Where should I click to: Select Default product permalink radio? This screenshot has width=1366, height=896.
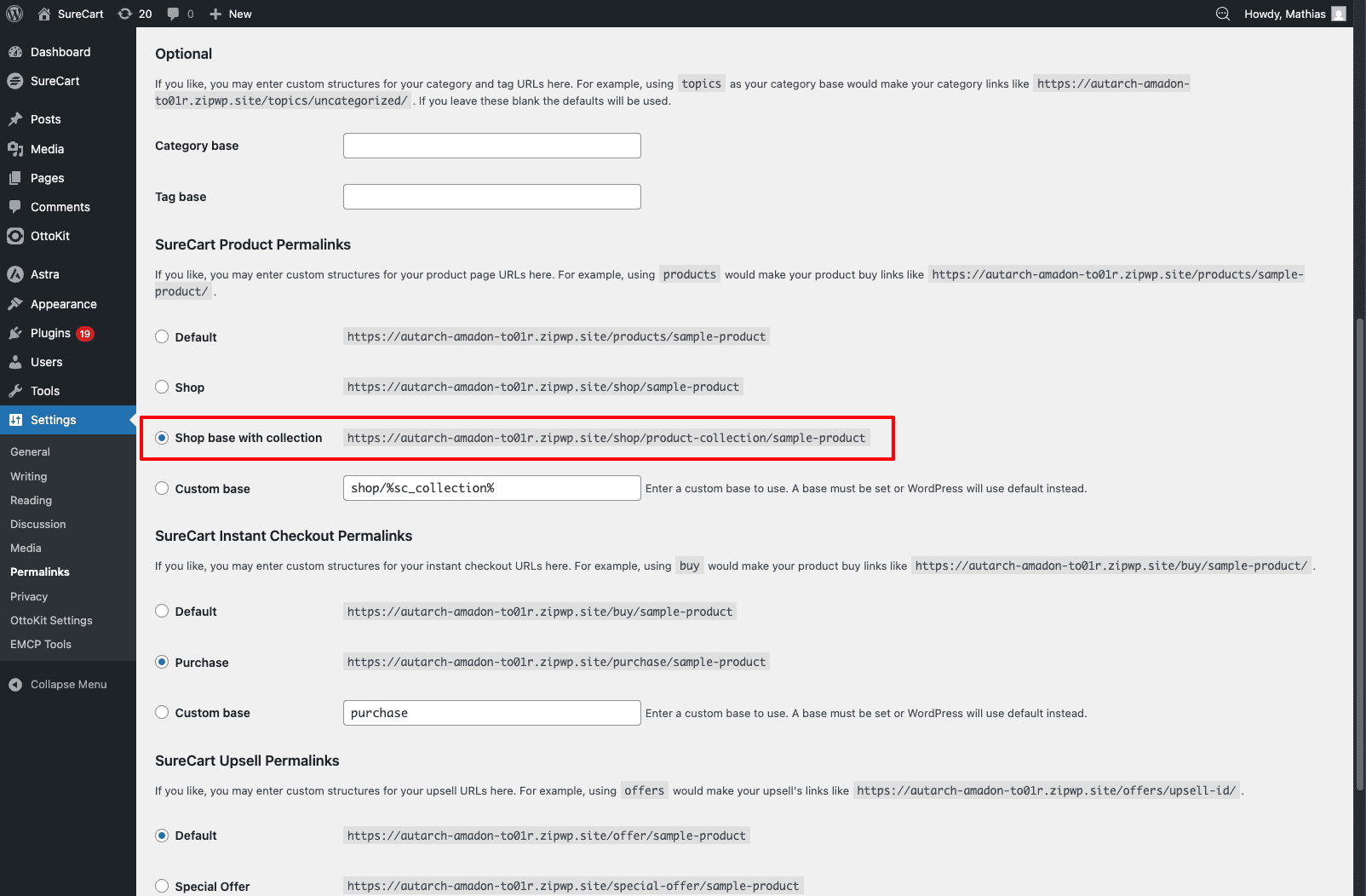tap(162, 336)
